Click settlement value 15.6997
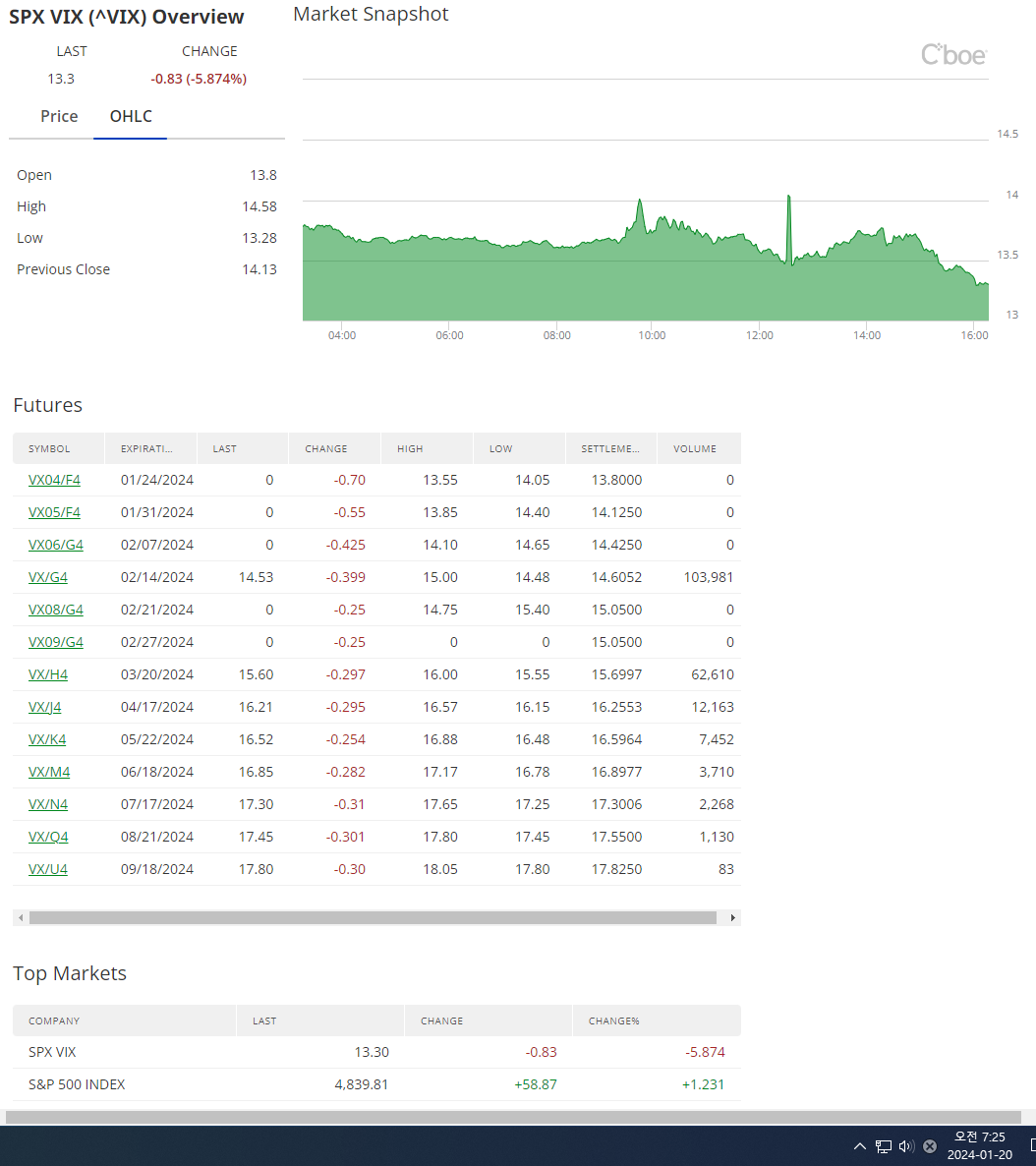1036x1166 pixels. tap(616, 675)
